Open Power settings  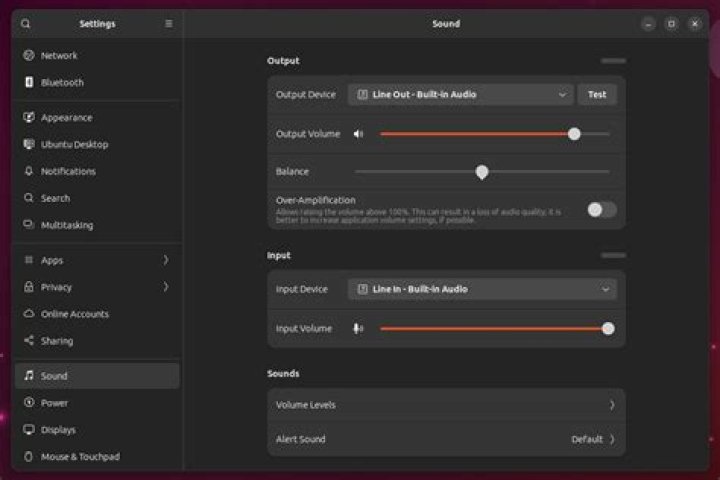[97, 403]
